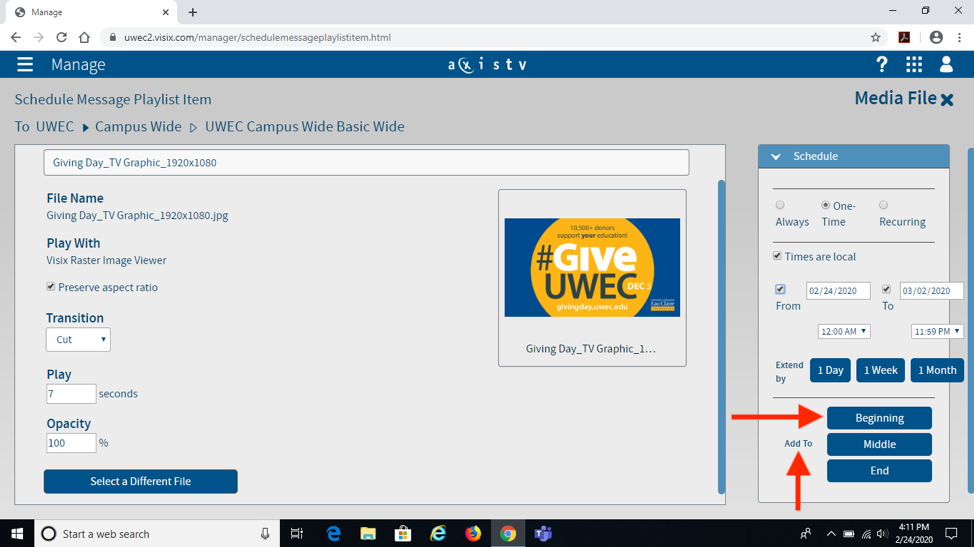This screenshot has width=974, height=547.
Task: Open the Chrome three-dot menu
Action: click(960, 37)
